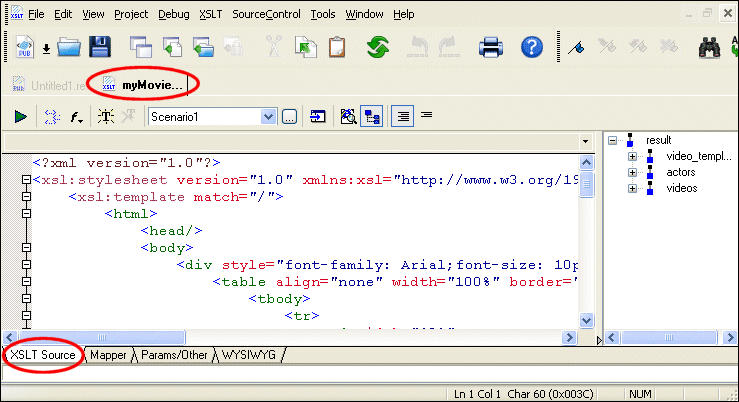Click the Paste clipboard icon

pos(336,47)
